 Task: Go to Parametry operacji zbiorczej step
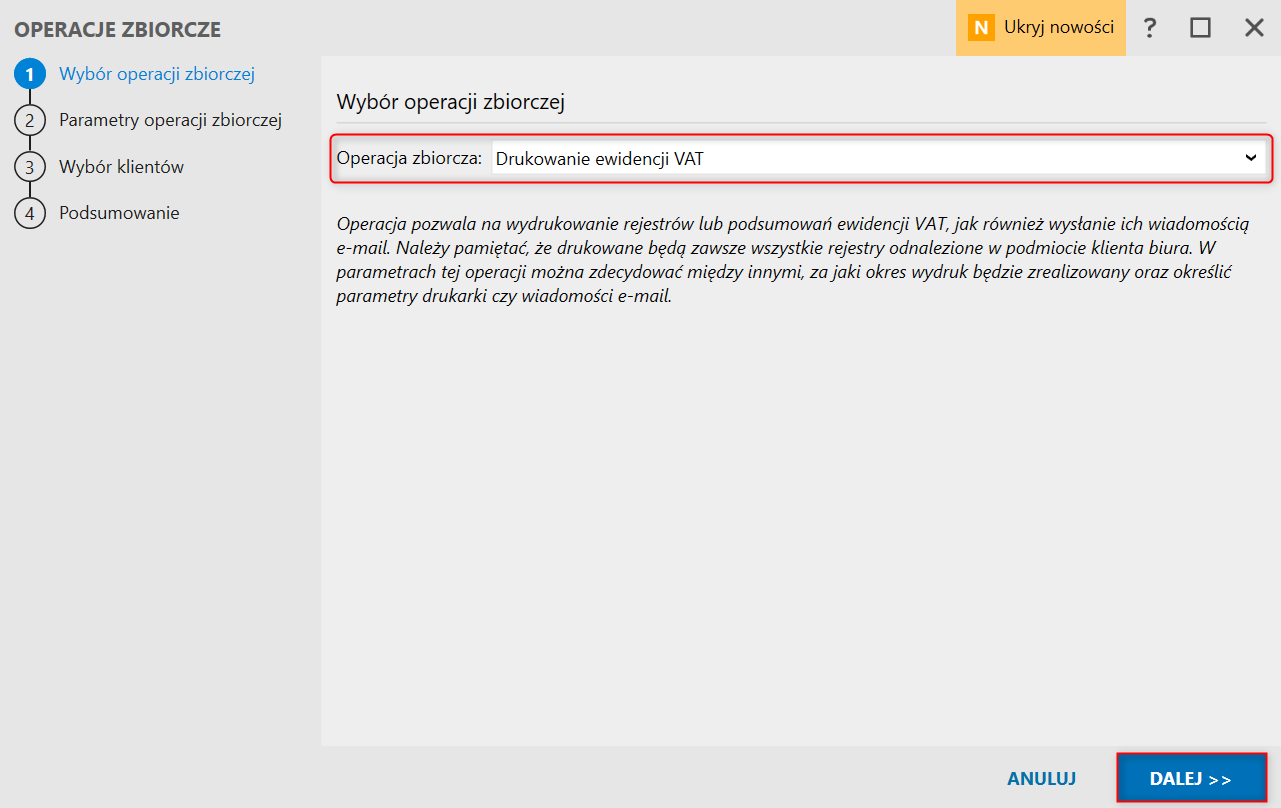tap(170, 120)
